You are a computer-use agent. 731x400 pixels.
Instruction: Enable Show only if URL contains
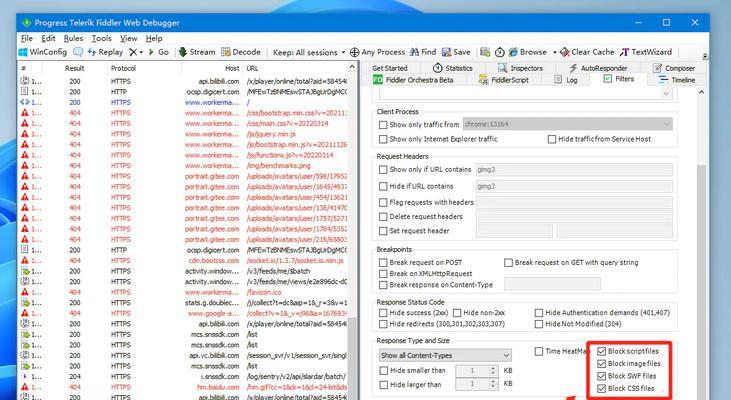point(383,170)
